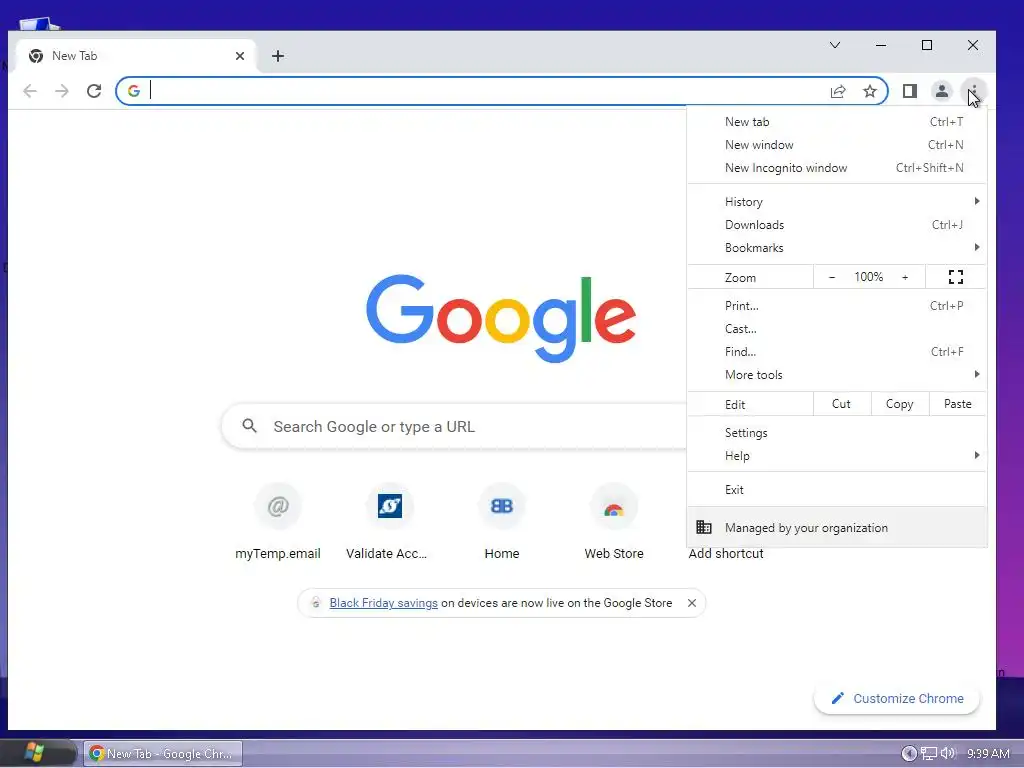
Task: Open the Home shortcut tile
Action: pos(502,522)
